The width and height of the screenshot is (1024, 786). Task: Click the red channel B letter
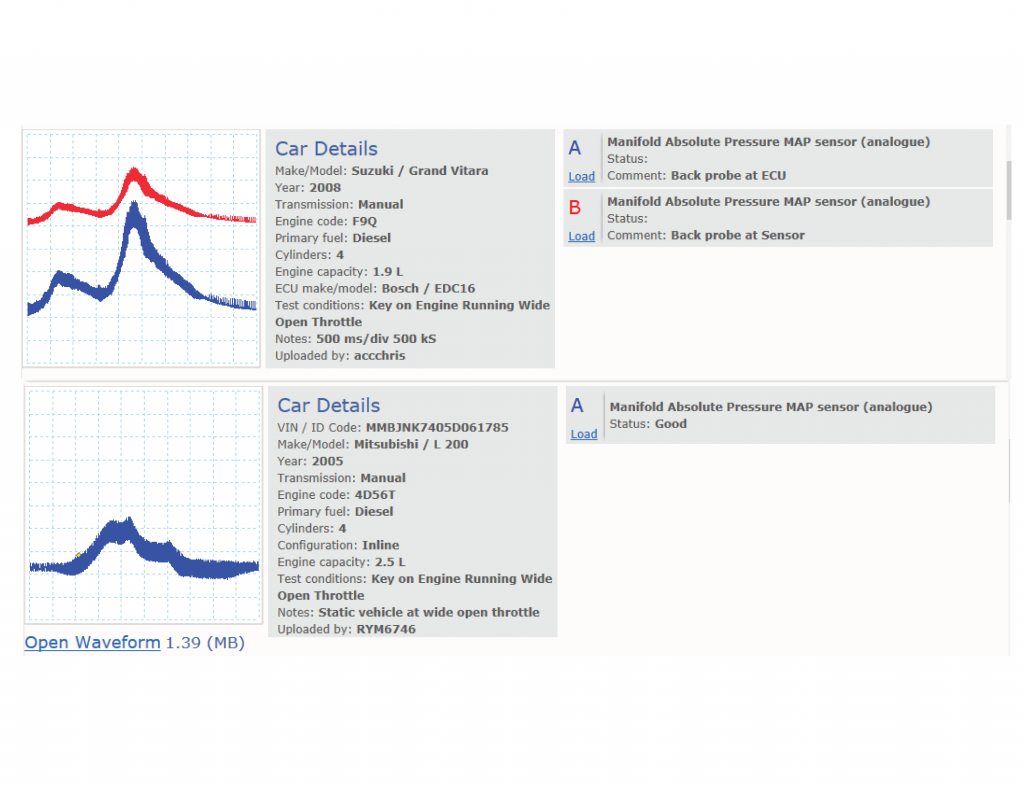(575, 208)
